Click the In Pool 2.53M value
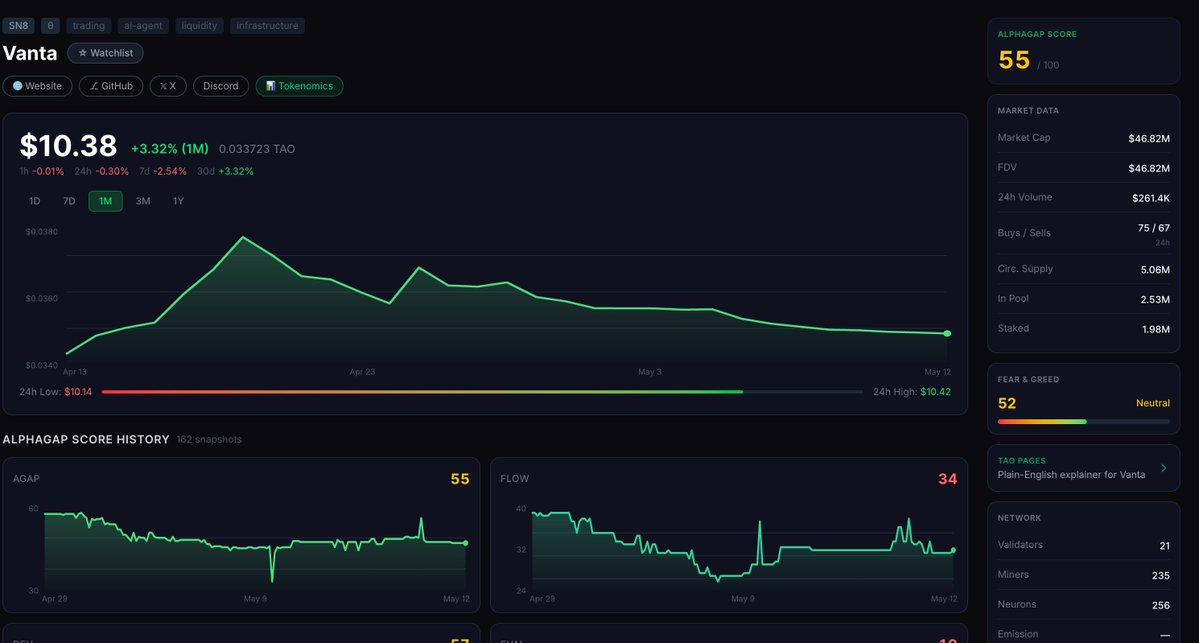 [x=1155, y=300]
